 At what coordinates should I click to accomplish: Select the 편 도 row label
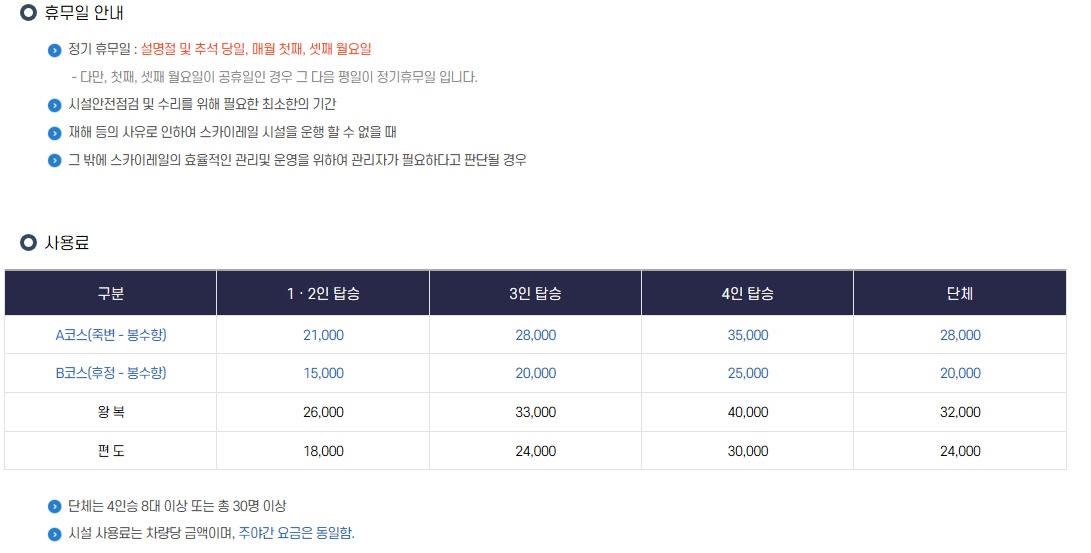pos(111,451)
